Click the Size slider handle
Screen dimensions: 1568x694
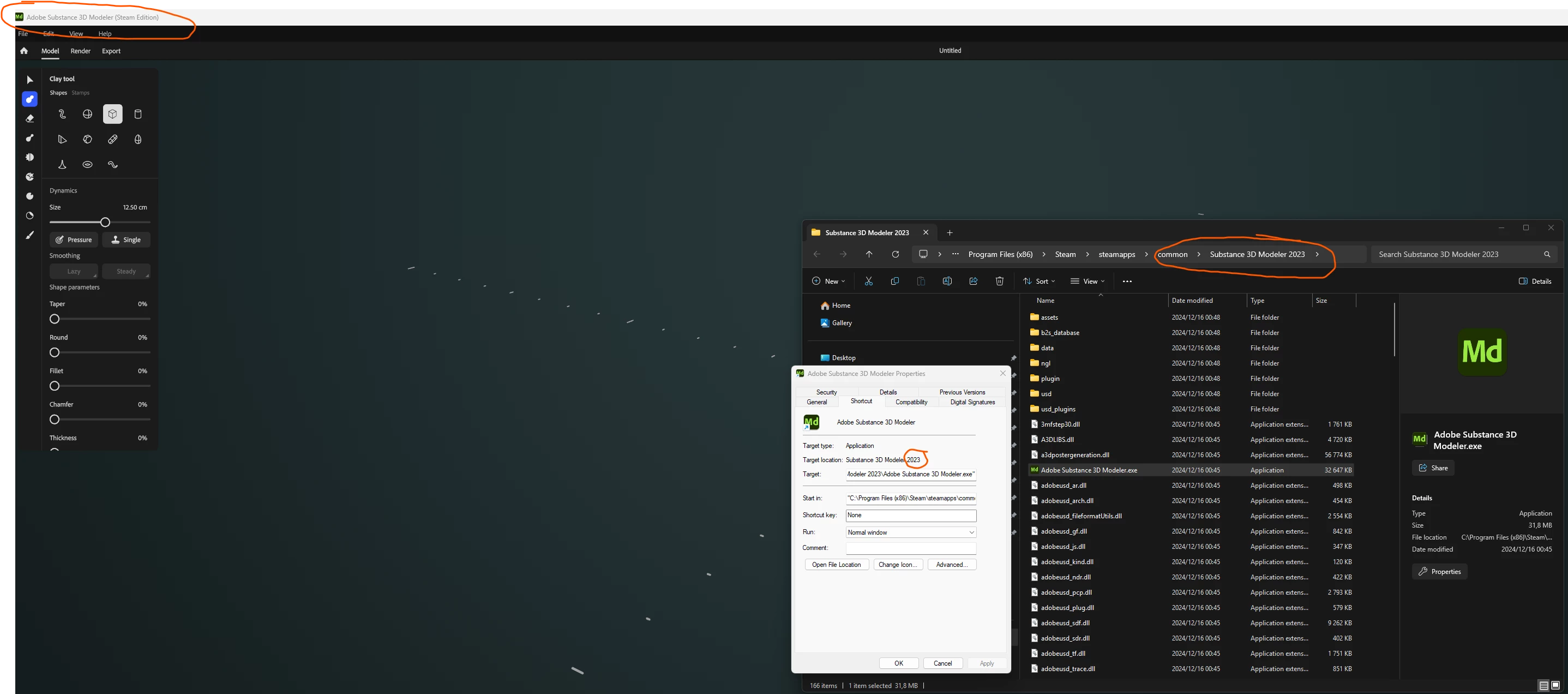pyautogui.click(x=105, y=222)
